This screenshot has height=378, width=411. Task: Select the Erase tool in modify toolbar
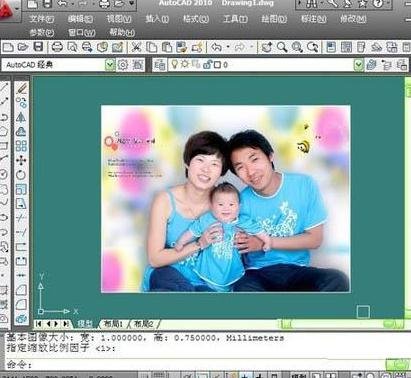click(x=21, y=89)
